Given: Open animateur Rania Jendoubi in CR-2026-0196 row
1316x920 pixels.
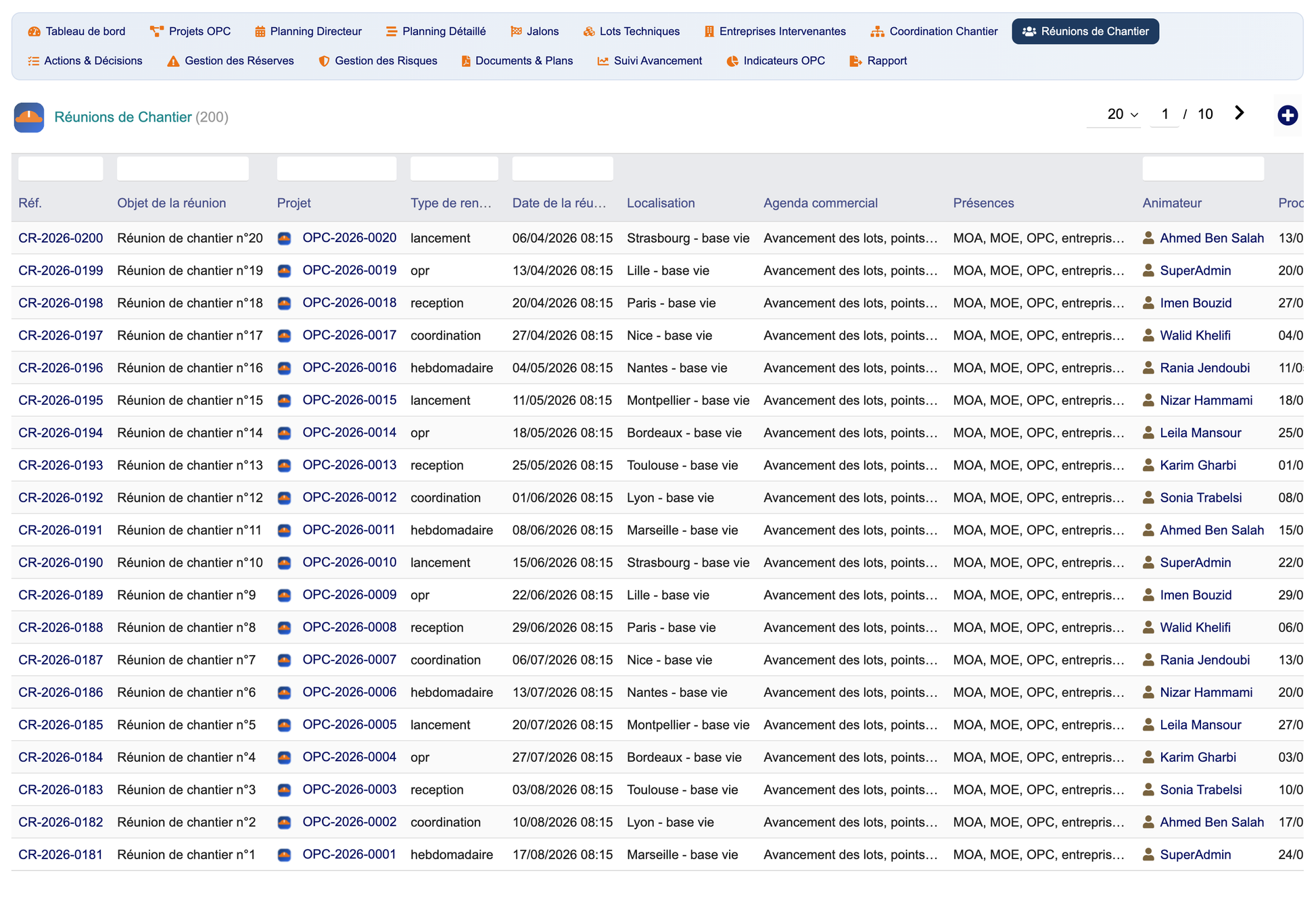Looking at the screenshot, I should point(1204,368).
